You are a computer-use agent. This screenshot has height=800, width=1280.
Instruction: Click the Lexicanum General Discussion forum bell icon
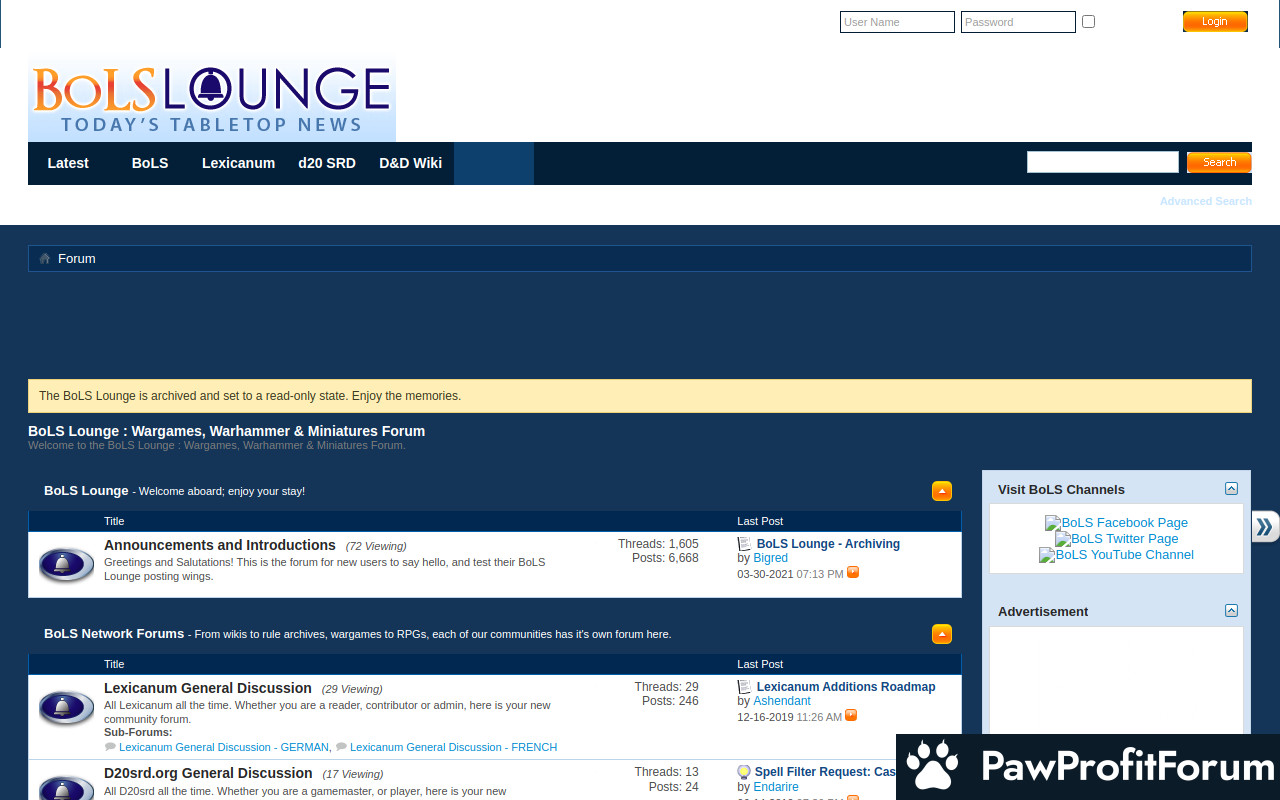(67, 708)
